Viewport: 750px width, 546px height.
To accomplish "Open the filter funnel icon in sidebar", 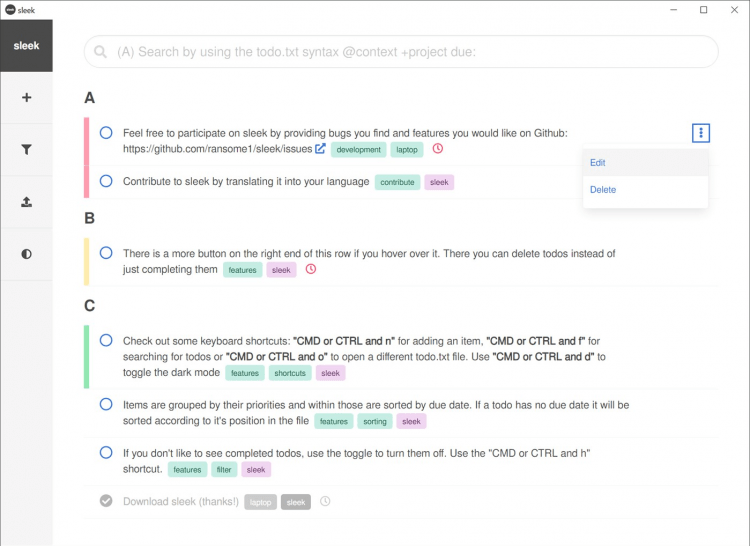I will [26, 150].
